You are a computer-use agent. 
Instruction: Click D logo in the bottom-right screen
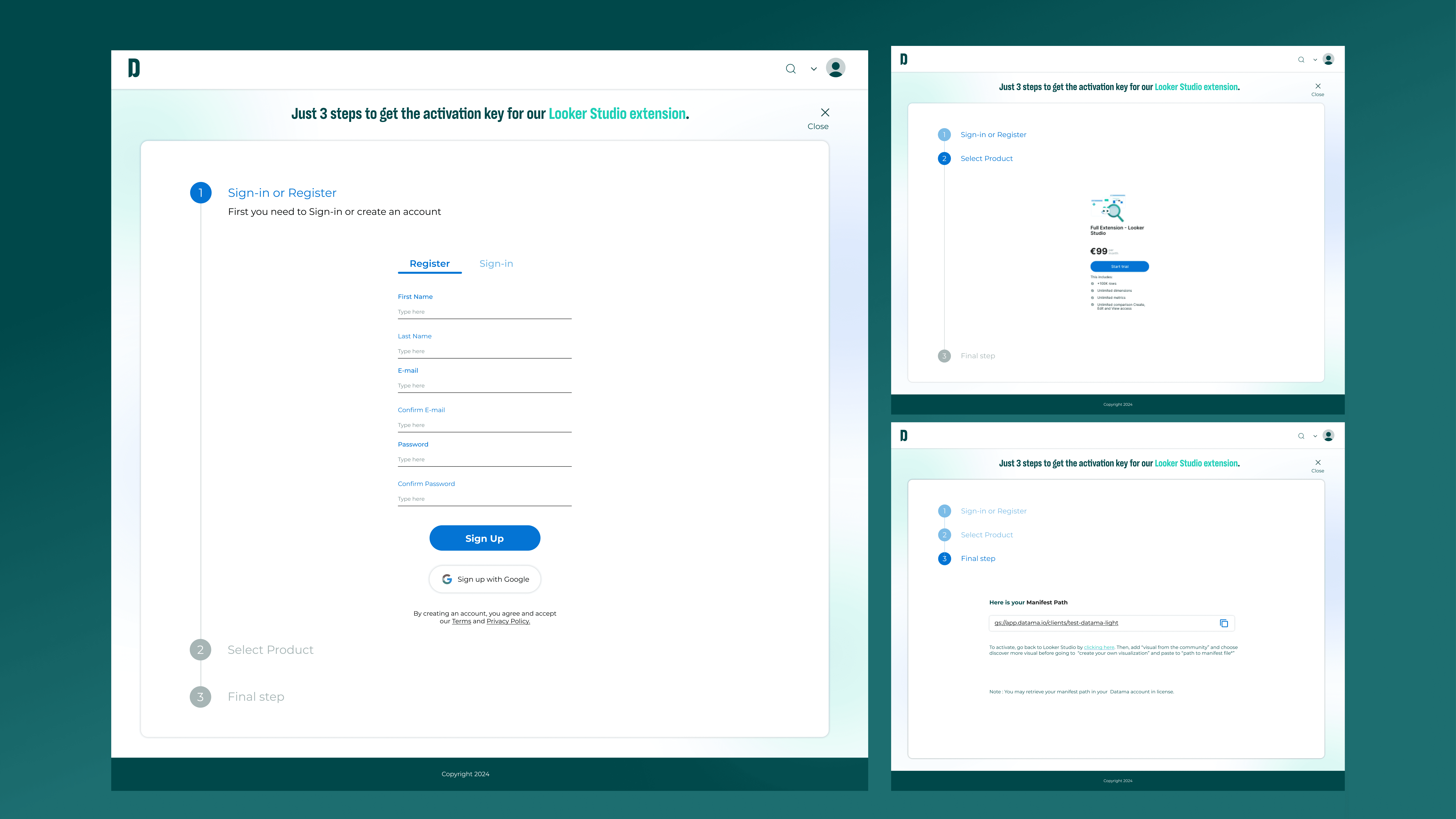tap(904, 436)
